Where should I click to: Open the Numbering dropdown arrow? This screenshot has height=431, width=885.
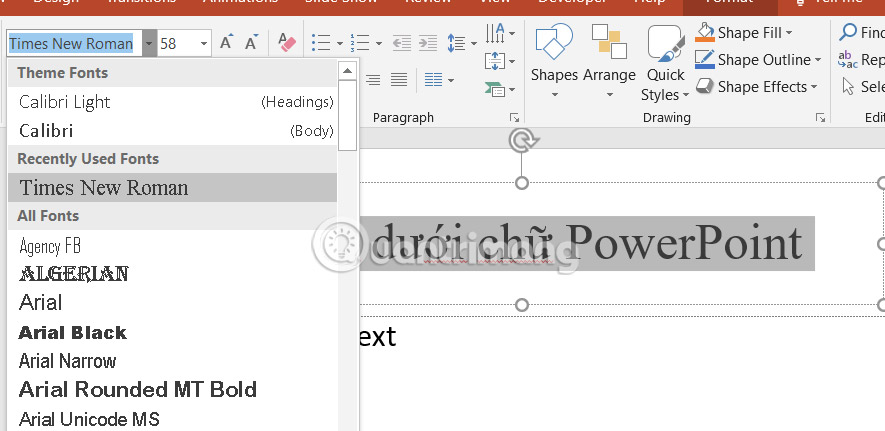click(379, 43)
